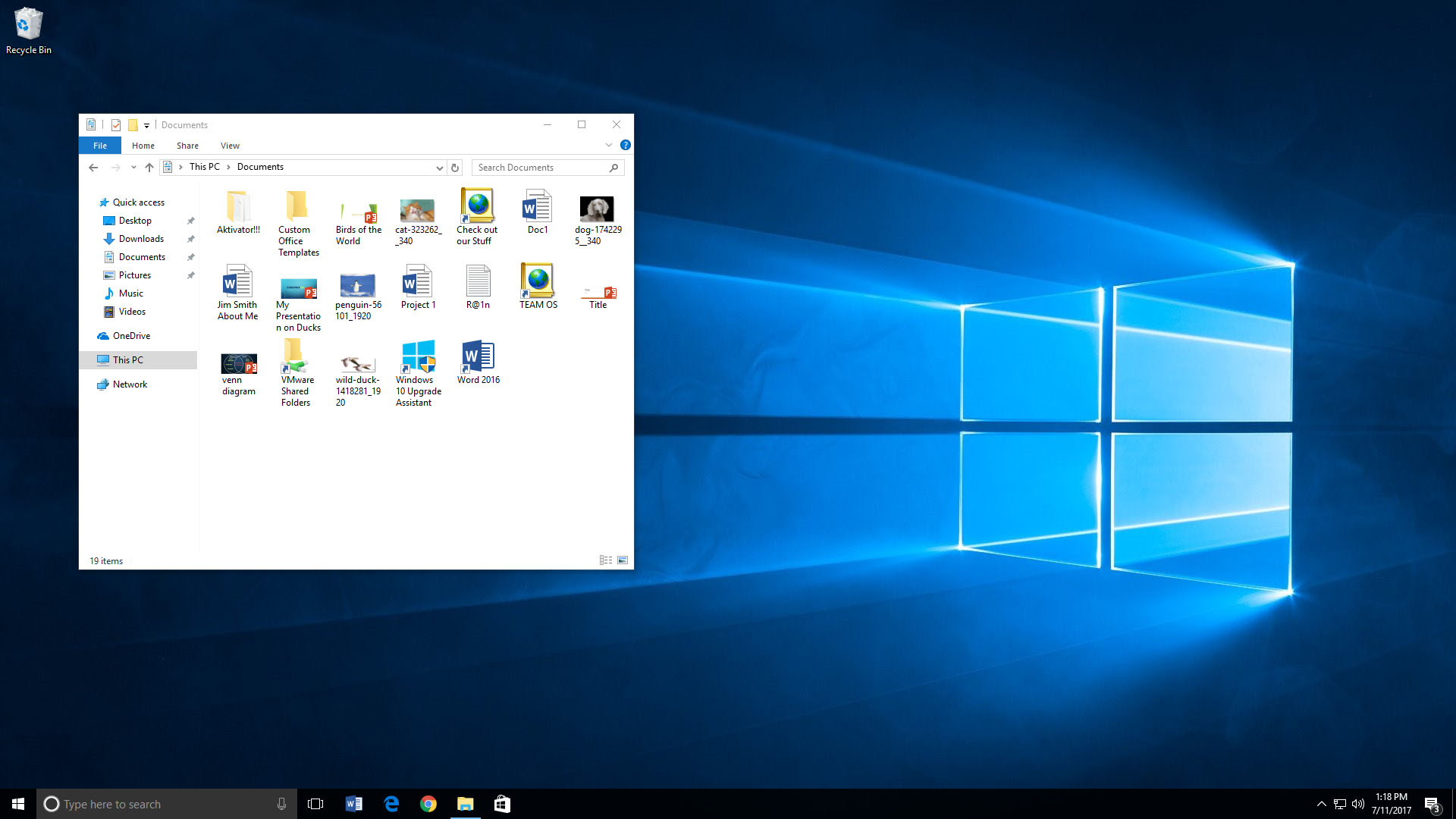Screen dimensions: 1456x819
Task: Go back with the Back arrow
Action: (93, 168)
